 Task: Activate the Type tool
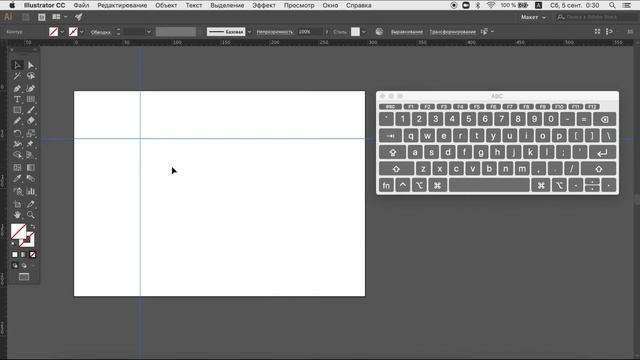tap(17, 100)
